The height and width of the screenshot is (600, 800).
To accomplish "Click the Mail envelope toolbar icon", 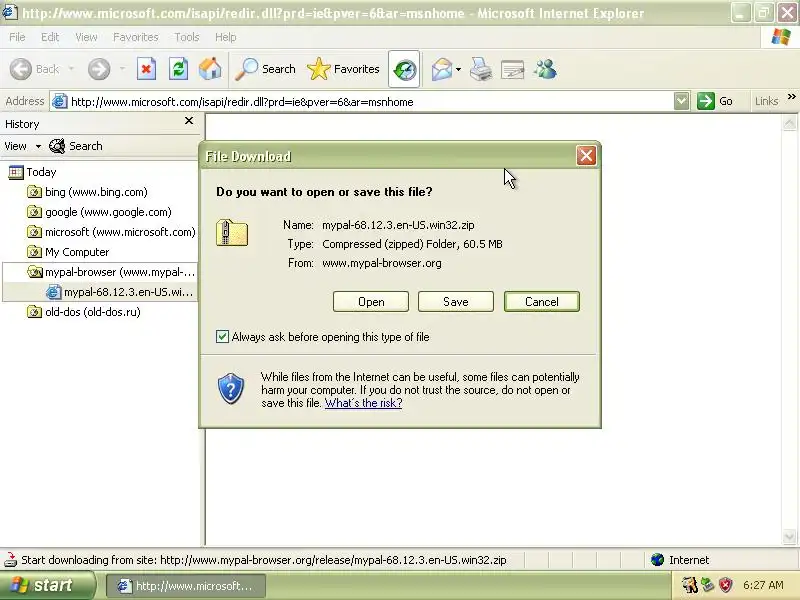I will coord(441,69).
